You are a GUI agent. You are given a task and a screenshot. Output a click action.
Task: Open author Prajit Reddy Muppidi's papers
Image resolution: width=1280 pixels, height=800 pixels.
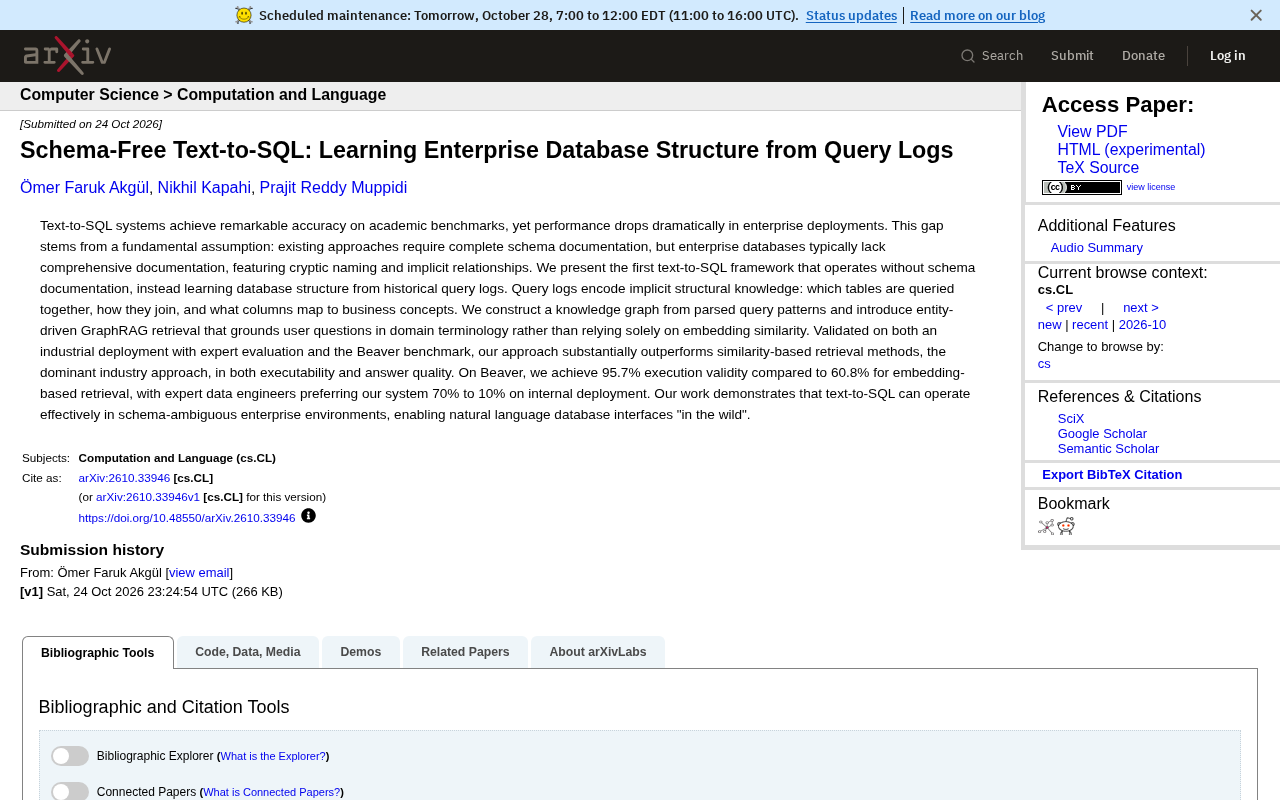333,188
